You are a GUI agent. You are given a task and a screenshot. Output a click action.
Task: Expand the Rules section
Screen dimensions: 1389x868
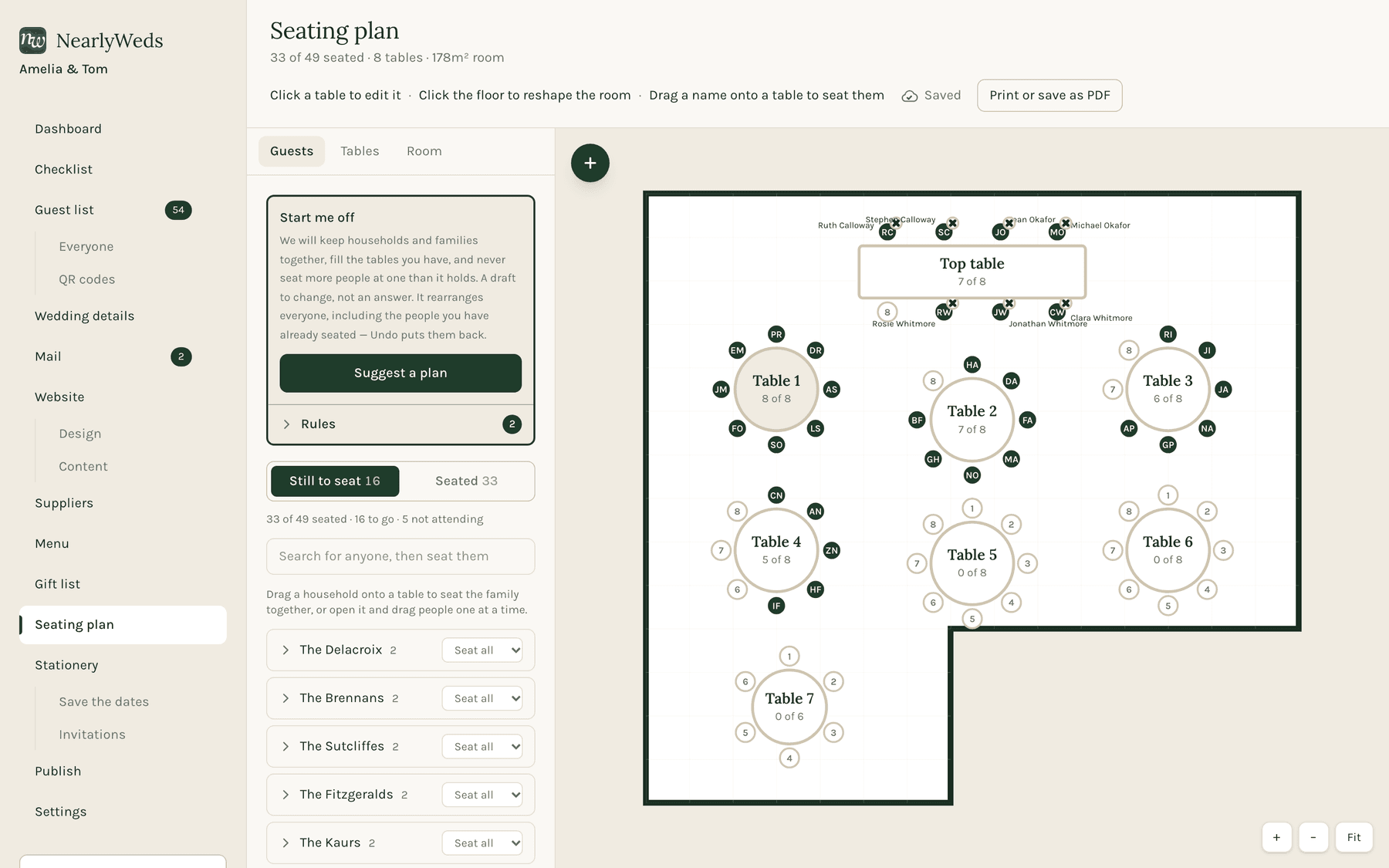tap(400, 424)
